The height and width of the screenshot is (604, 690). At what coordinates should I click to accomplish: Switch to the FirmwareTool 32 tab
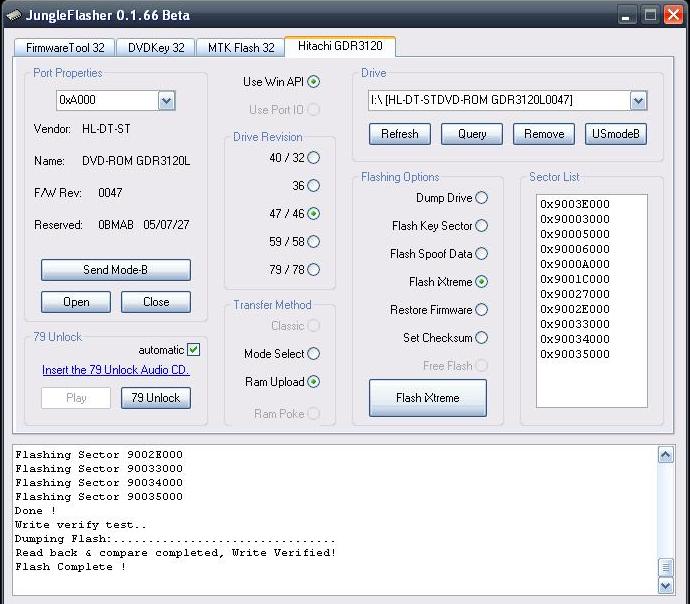coord(65,48)
